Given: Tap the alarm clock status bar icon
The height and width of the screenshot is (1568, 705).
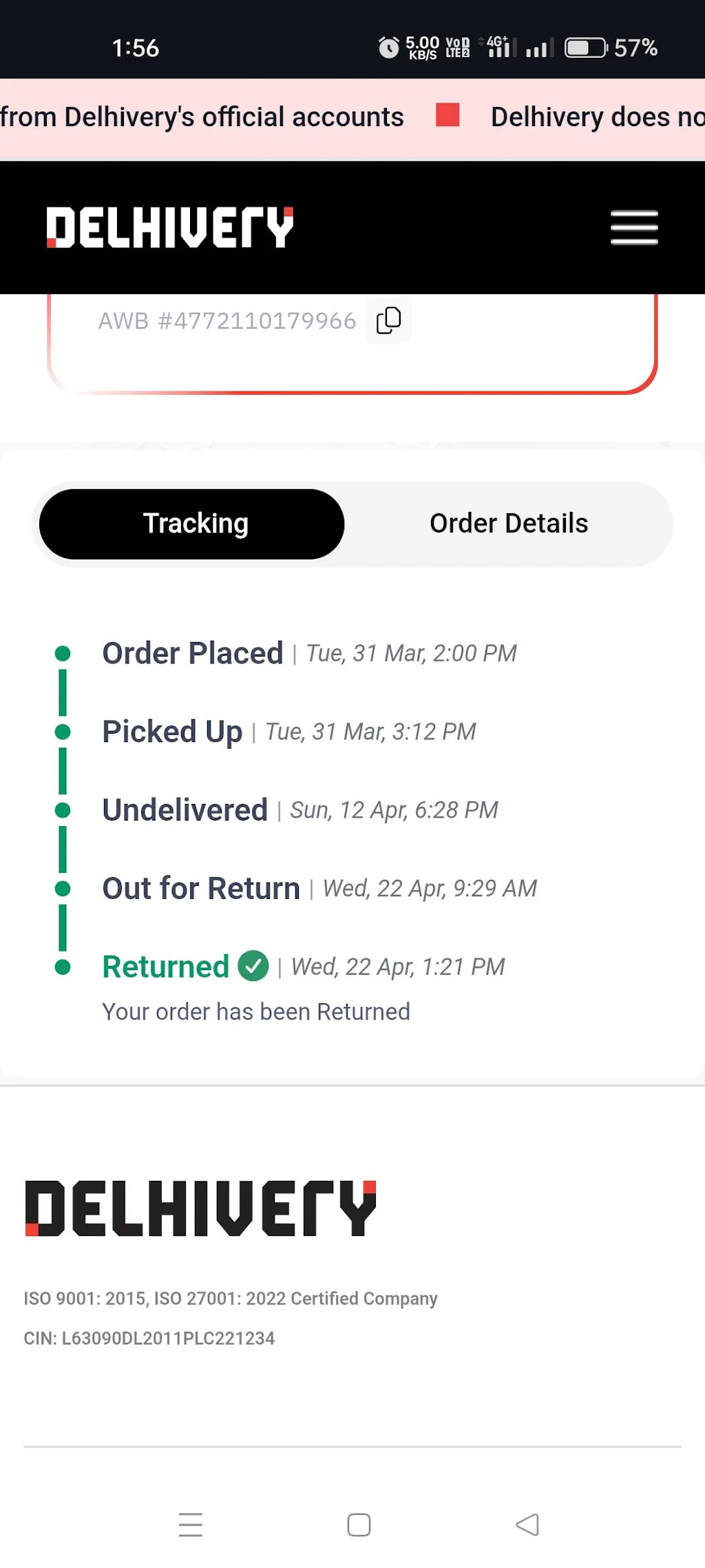Looking at the screenshot, I should [388, 48].
